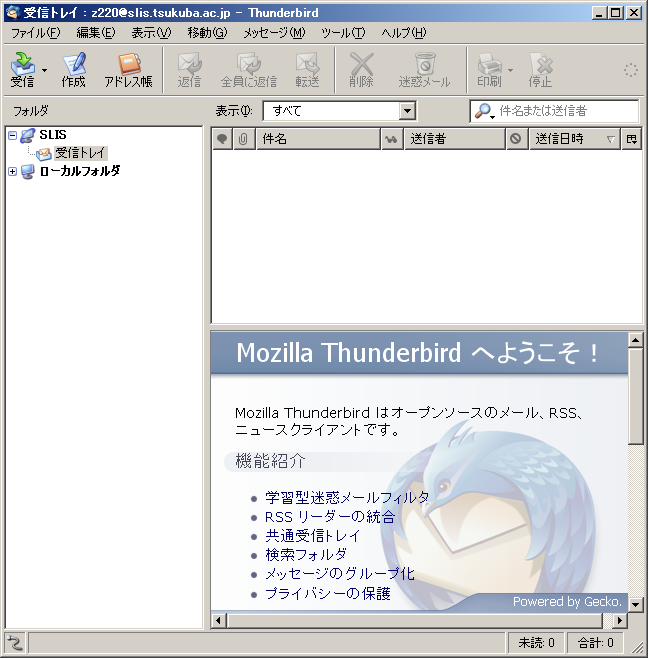Sort by junk status column icon
Image resolution: width=648 pixels, height=658 pixels.
click(516, 139)
